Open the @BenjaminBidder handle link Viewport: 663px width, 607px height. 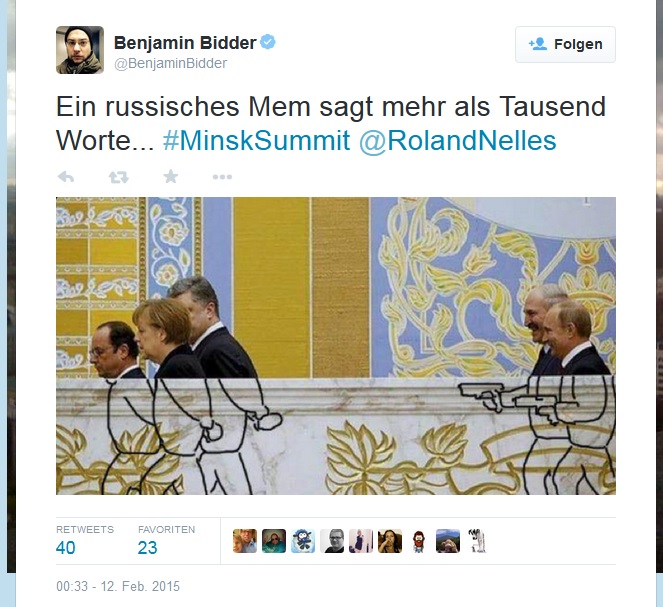coord(171,63)
